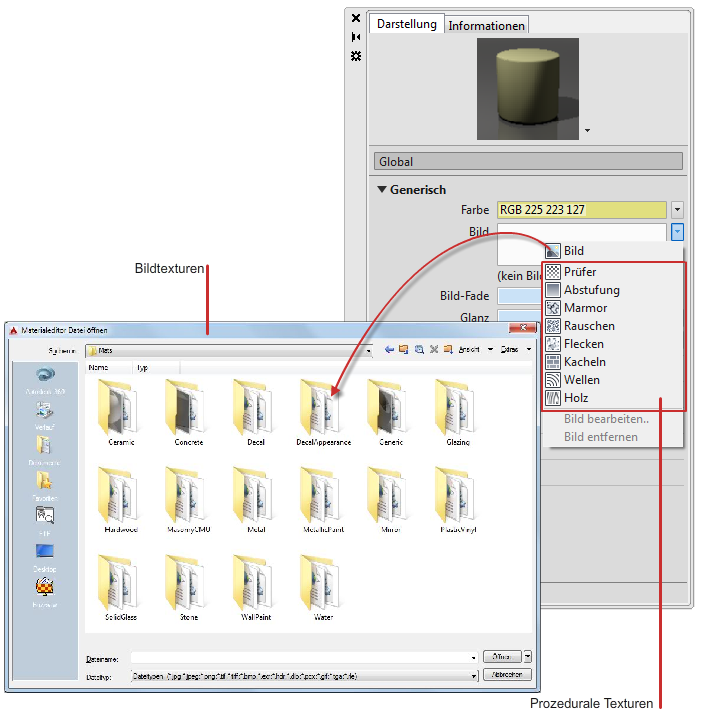
Task: Open preview options arrow beside thumbnail
Action: 587,131
